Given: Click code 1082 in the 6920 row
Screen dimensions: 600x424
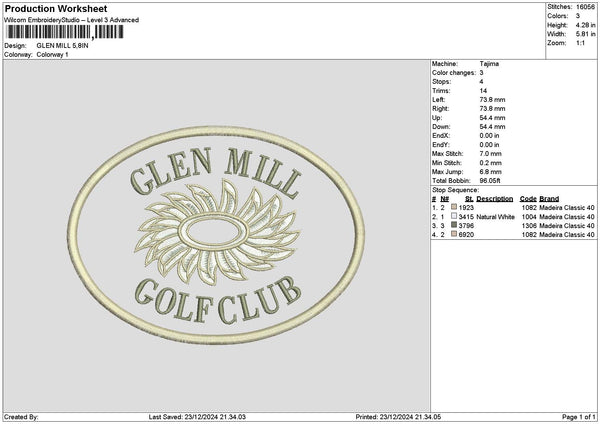Looking at the screenshot, I should [529, 235].
